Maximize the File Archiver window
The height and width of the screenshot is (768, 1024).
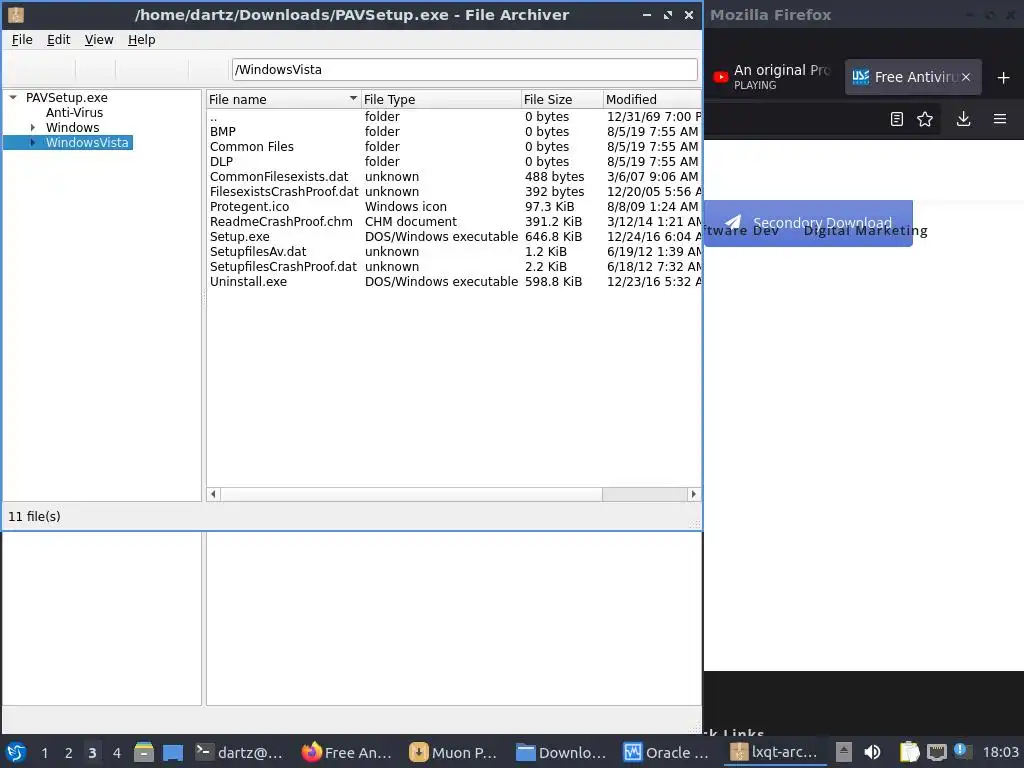click(667, 15)
